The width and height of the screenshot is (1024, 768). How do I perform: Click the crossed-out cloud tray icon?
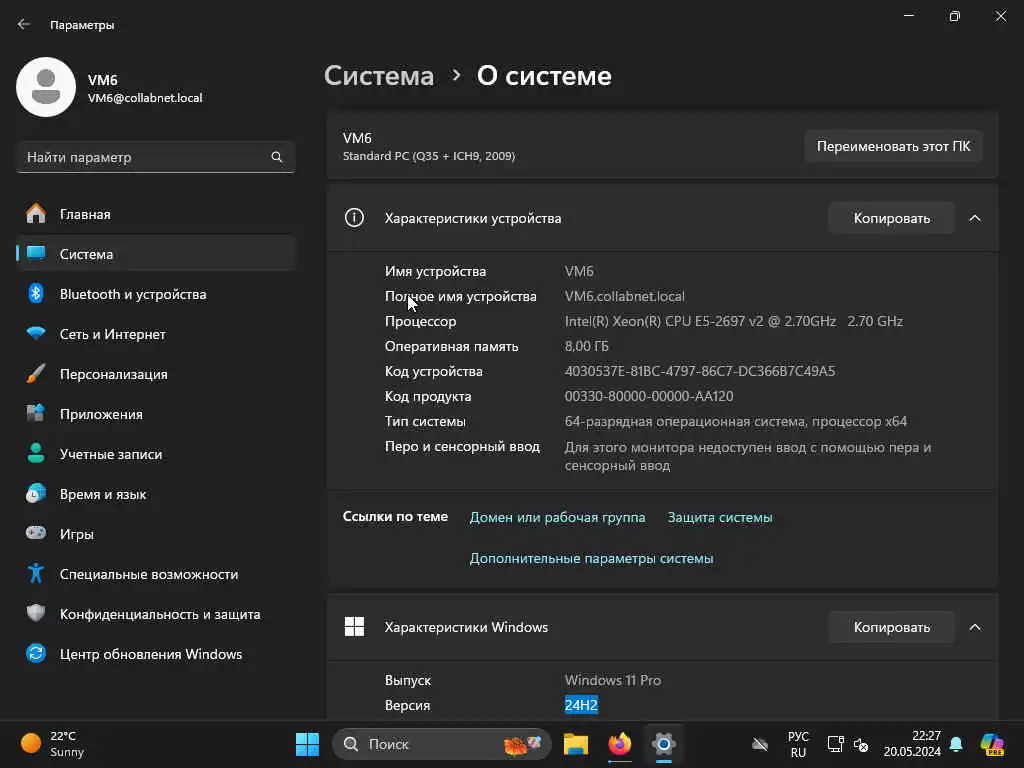coord(760,744)
